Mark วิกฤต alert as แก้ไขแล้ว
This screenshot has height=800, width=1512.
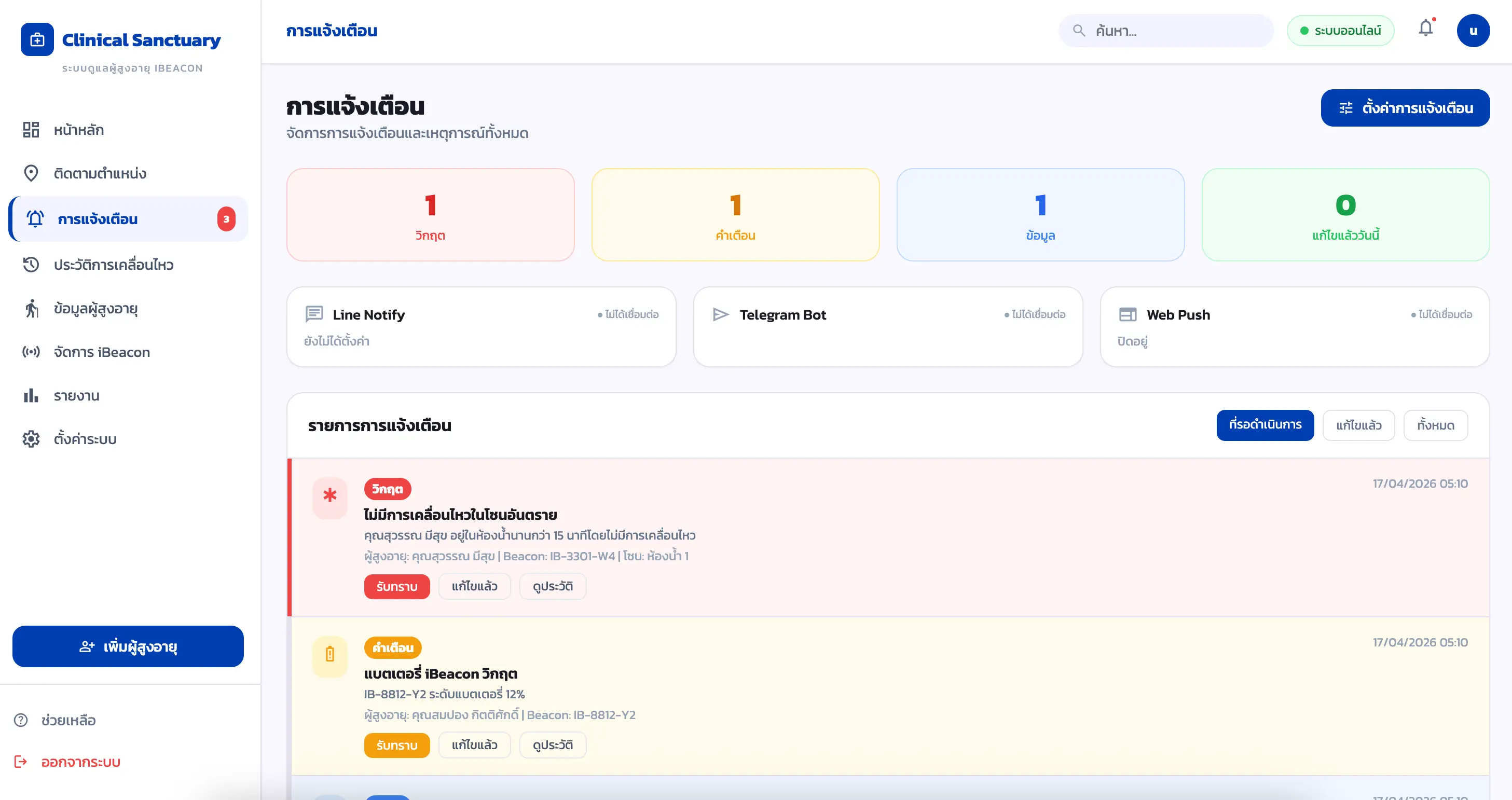474,586
